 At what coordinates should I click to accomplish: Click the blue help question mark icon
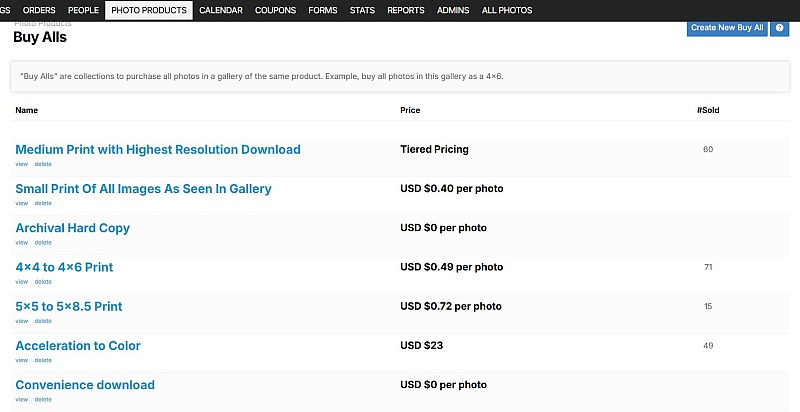(779, 28)
